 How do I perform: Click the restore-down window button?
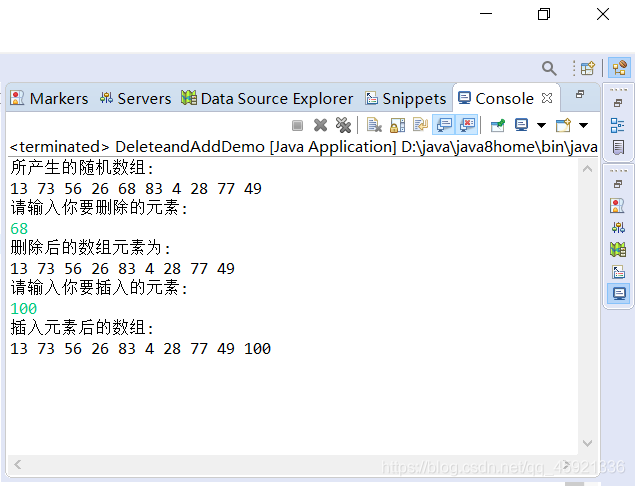(544, 14)
